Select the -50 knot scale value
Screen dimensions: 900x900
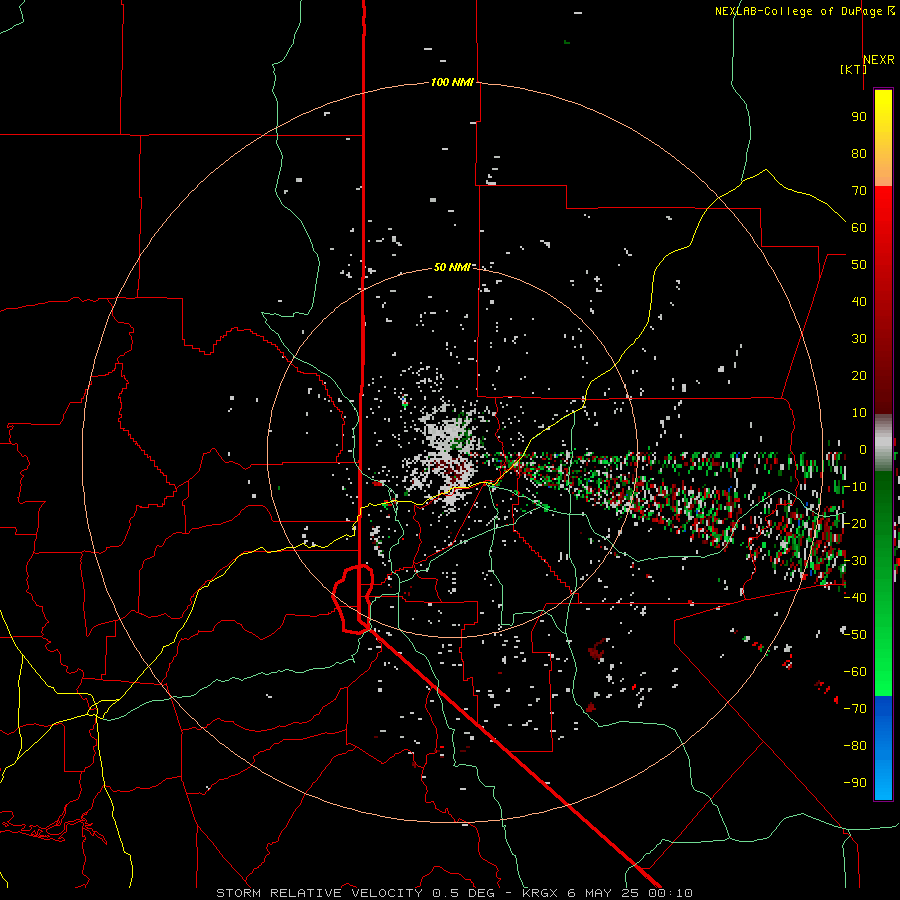tap(855, 635)
